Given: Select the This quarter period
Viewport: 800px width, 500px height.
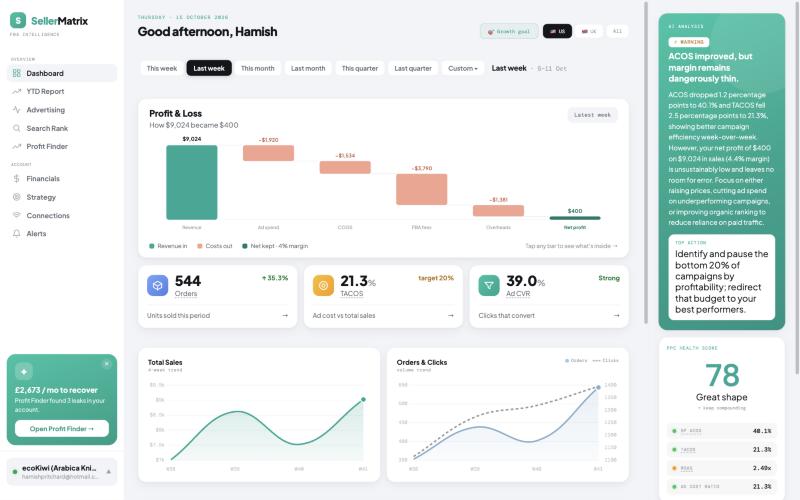Looking at the screenshot, I should (x=360, y=68).
